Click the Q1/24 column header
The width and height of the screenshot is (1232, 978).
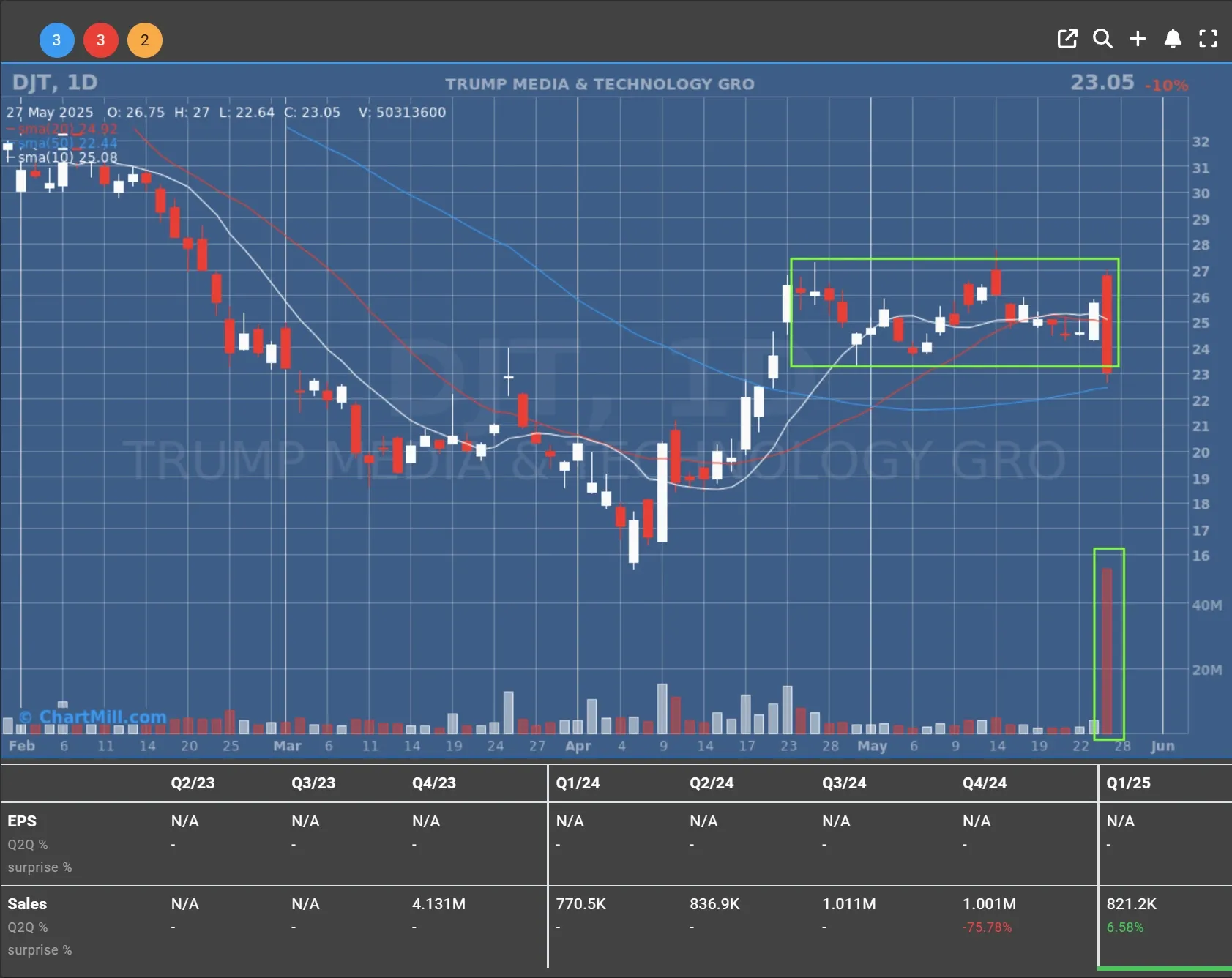click(578, 783)
